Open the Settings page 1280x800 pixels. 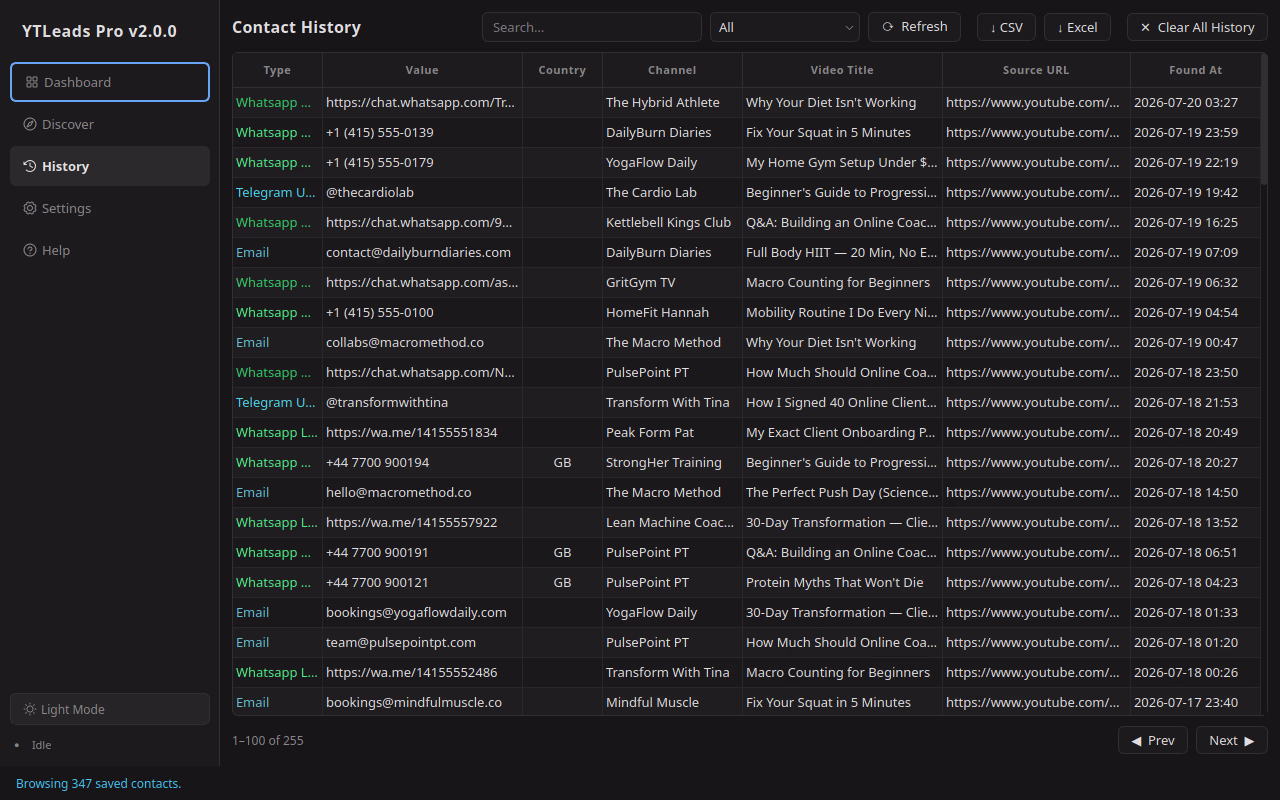coord(110,208)
